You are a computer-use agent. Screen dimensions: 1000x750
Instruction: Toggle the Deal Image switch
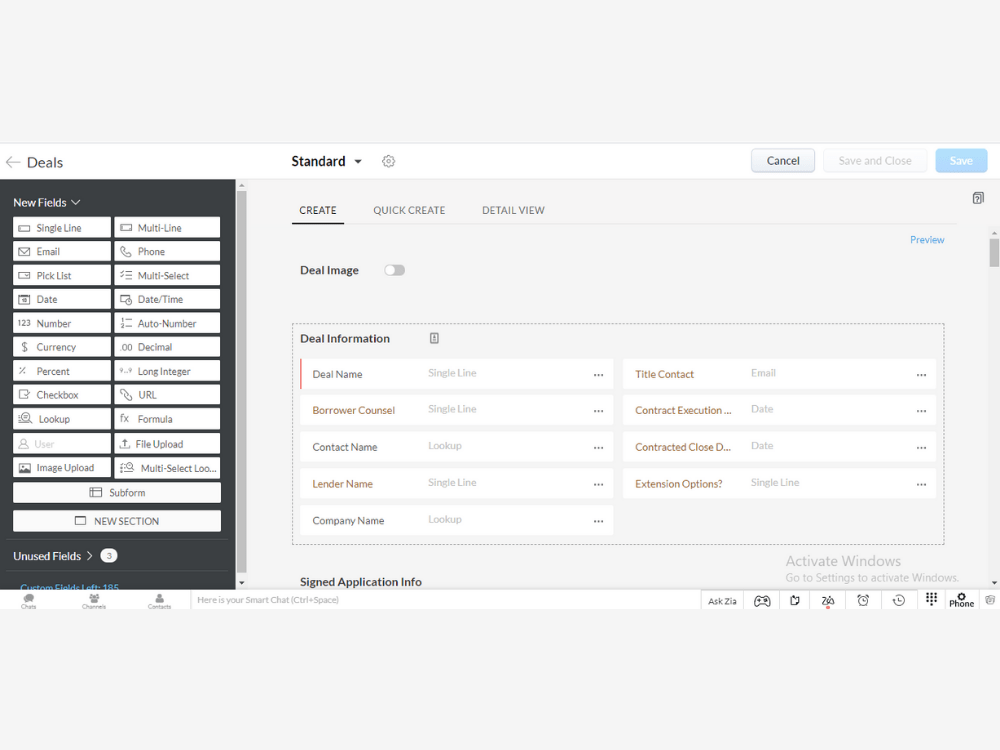pos(394,270)
